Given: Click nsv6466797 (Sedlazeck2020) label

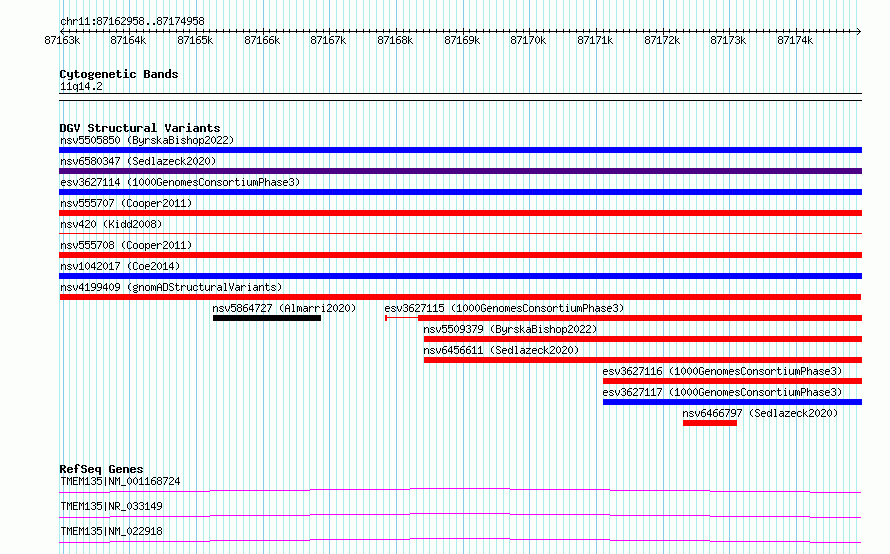Looking at the screenshot, I should (760, 413).
